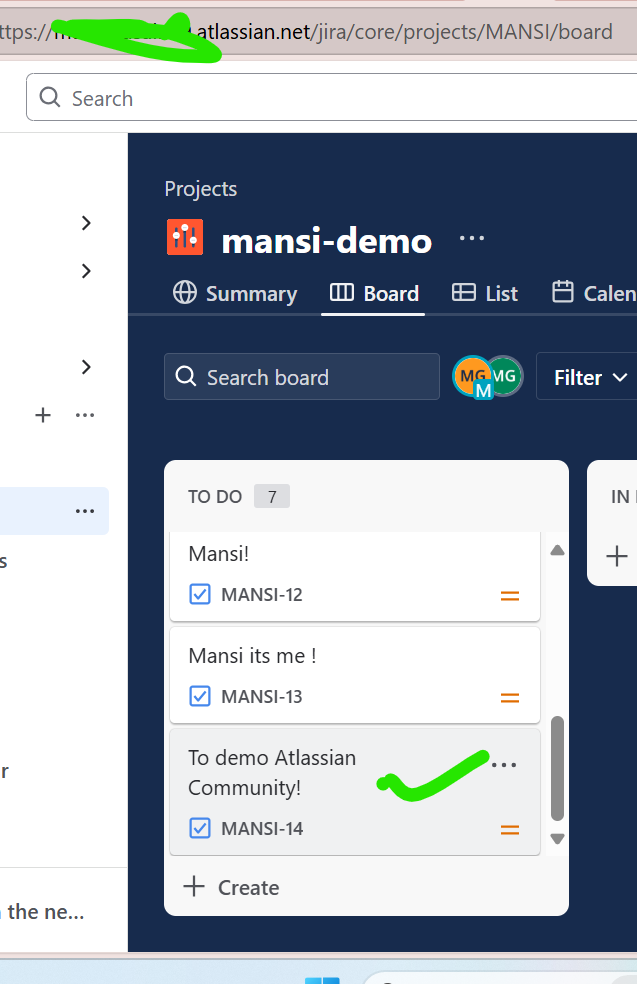Filter by the orange MG avatar
Screen dimensions: 637x984
tap(472, 377)
